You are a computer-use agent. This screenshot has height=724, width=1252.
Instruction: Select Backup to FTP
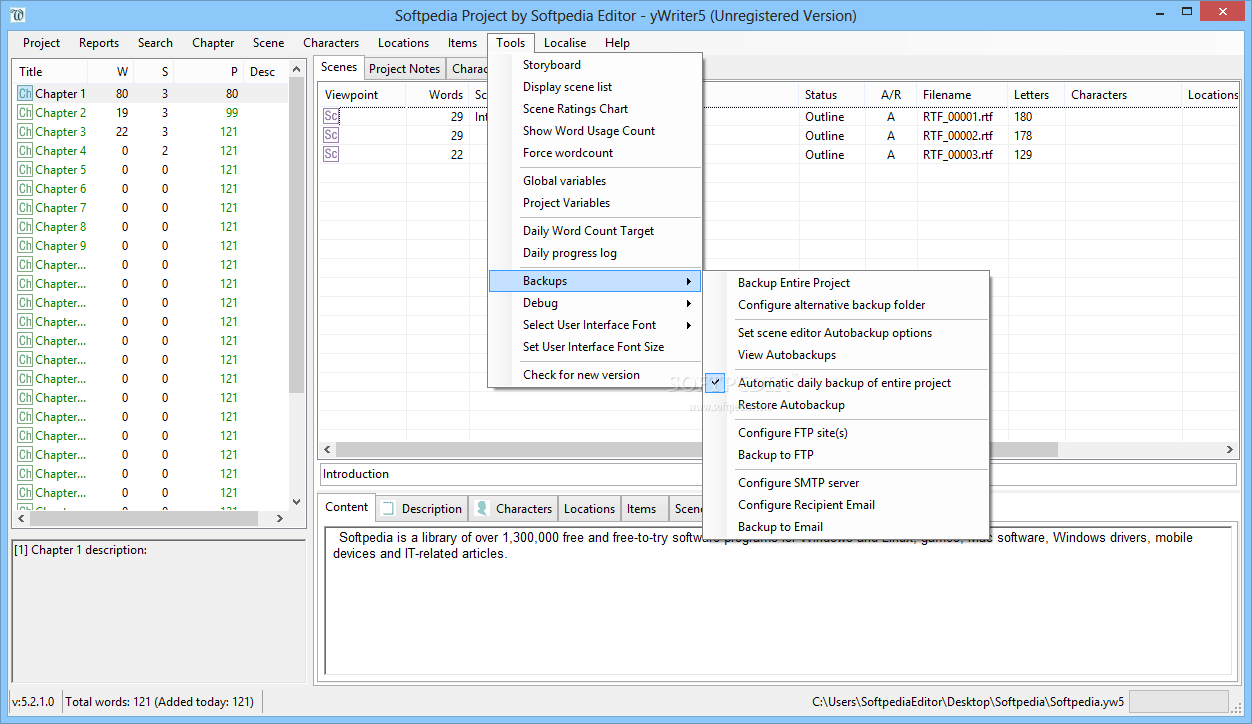click(846, 455)
